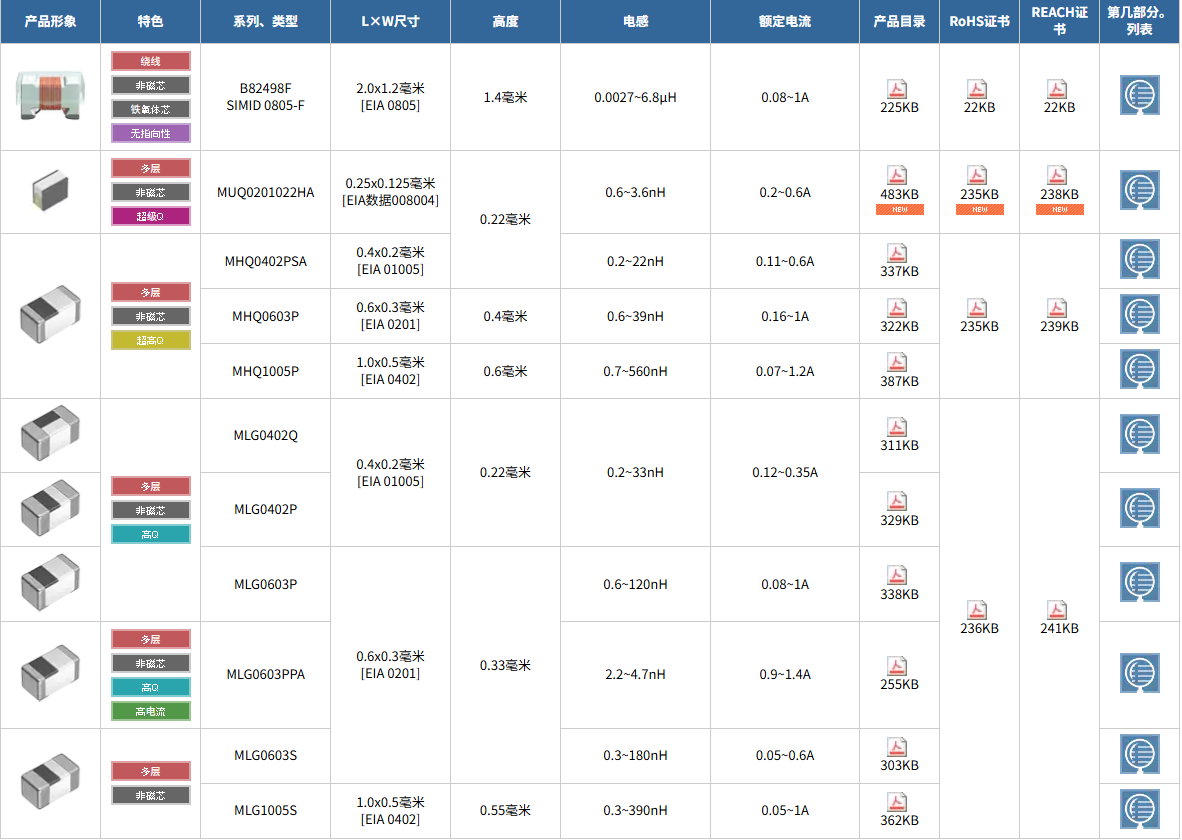Viewport: 1182px width, 840px height.
Task: Download the 483KB product catalog PDF
Action: (x=897, y=176)
